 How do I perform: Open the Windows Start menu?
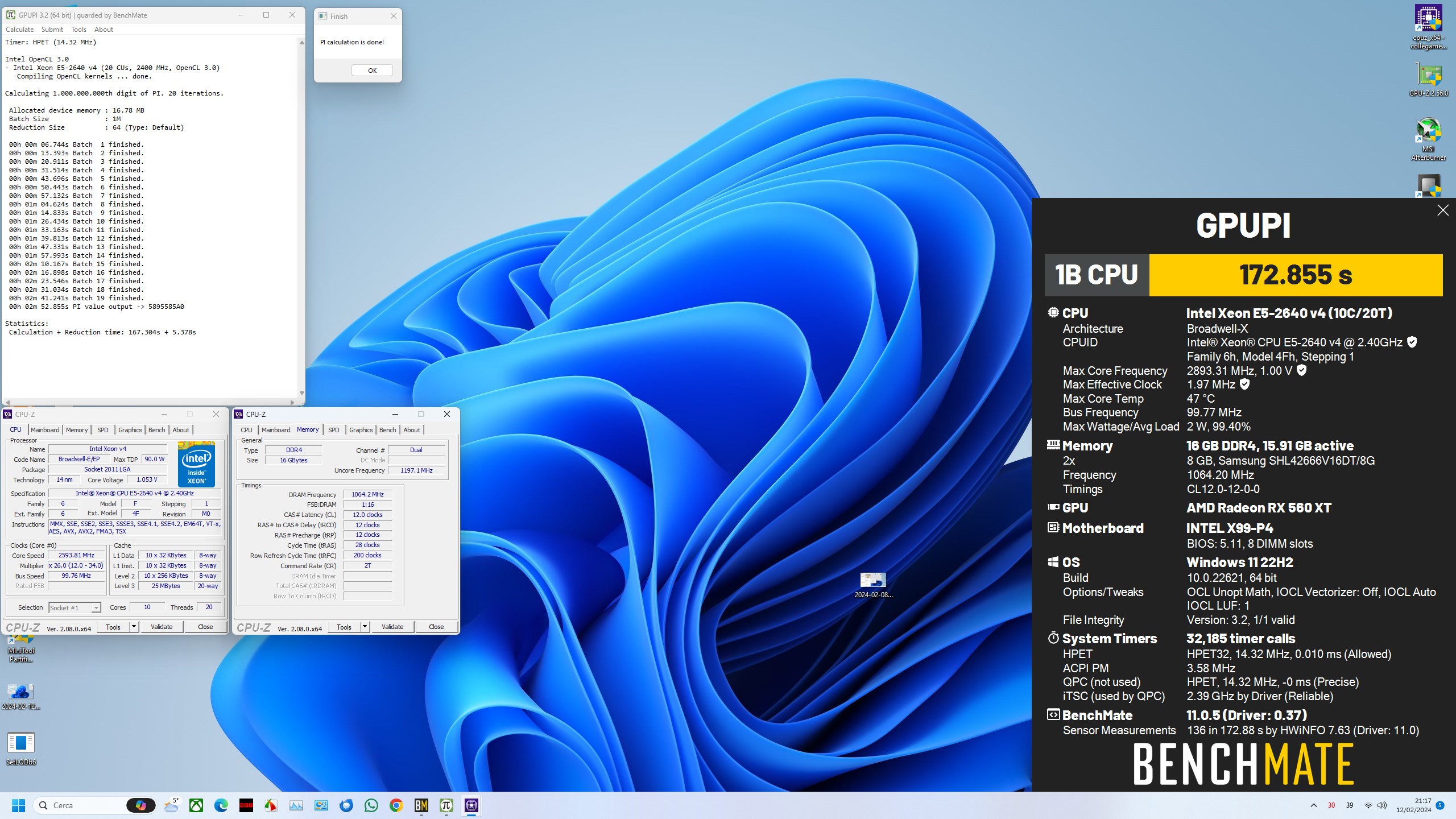(x=18, y=805)
